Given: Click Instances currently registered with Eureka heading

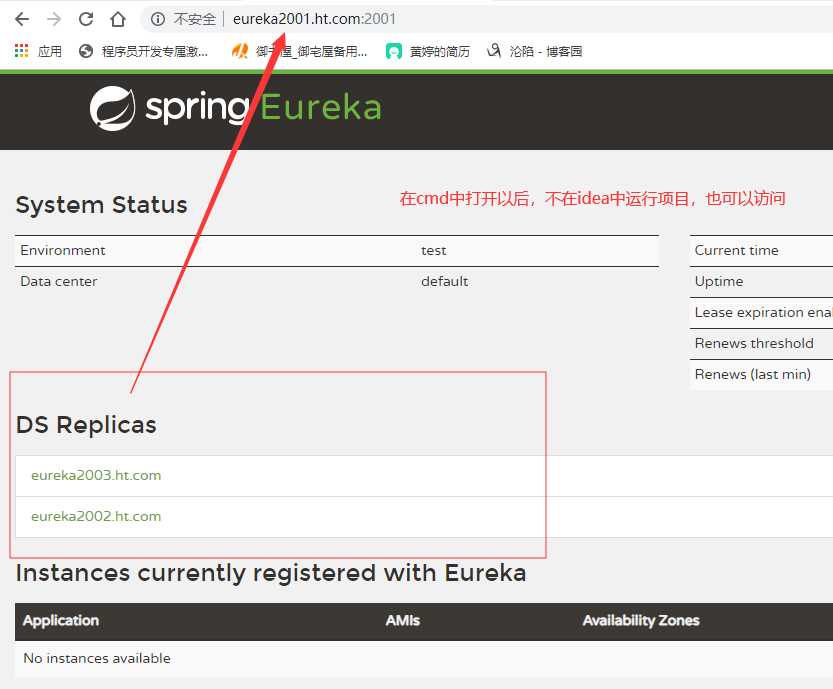Looking at the screenshot, I should 271,573.
